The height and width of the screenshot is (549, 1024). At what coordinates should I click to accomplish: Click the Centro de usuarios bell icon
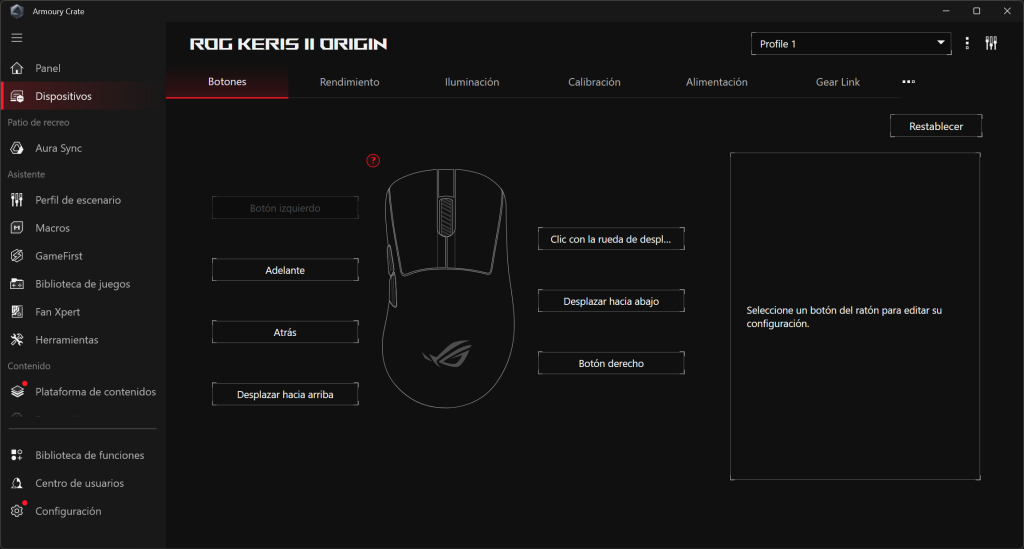pos(17,483)
